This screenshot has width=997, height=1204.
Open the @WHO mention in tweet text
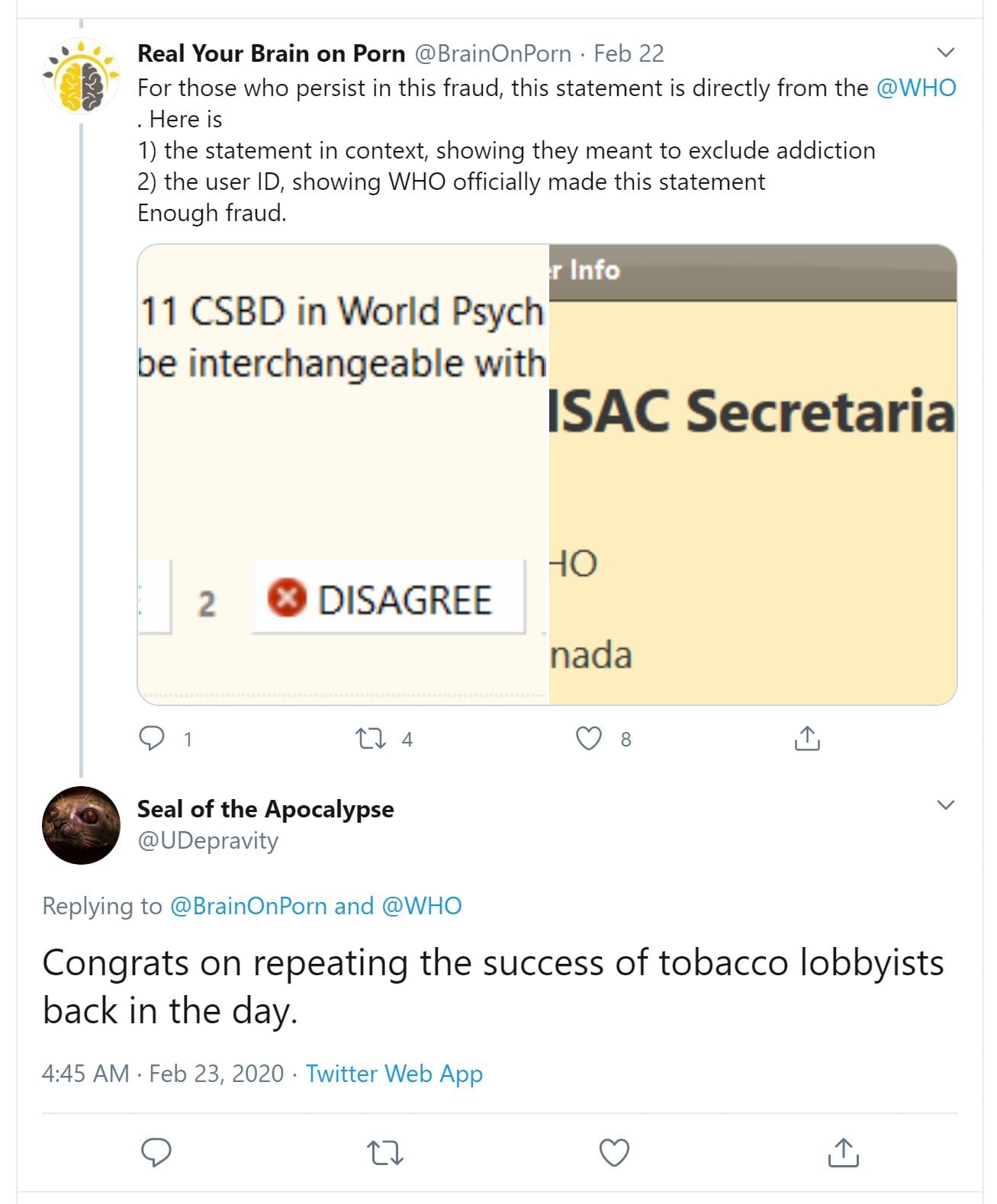pos(915,88)
